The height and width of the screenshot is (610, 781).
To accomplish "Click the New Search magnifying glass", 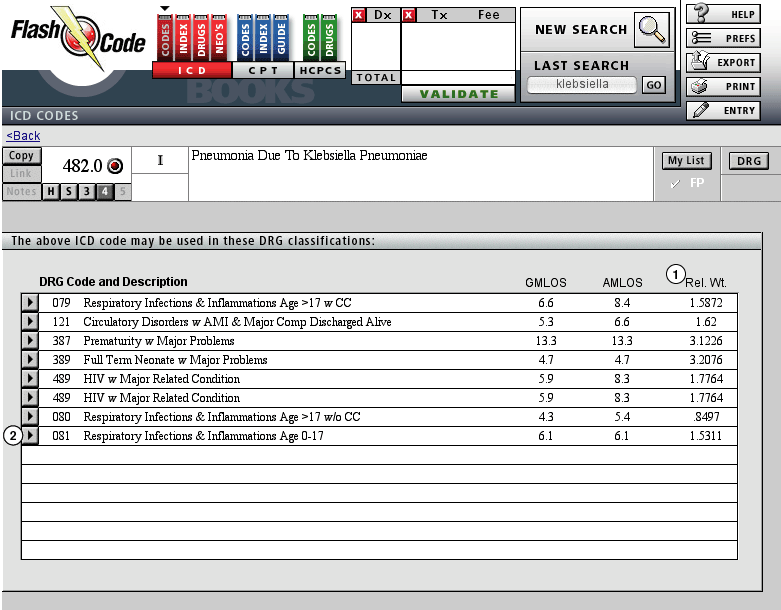I will pos(652,30).
